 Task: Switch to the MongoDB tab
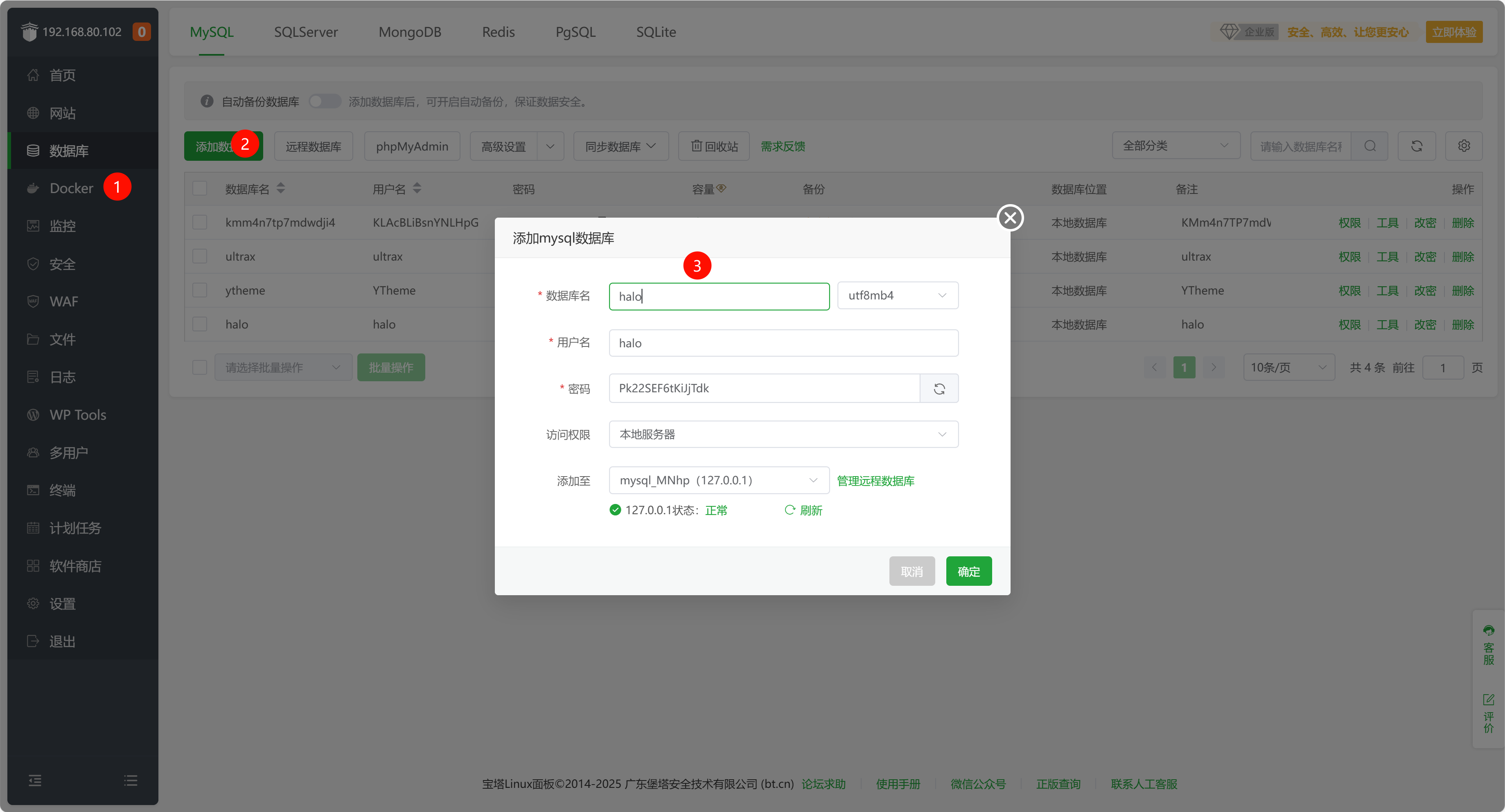coord(410,32)
